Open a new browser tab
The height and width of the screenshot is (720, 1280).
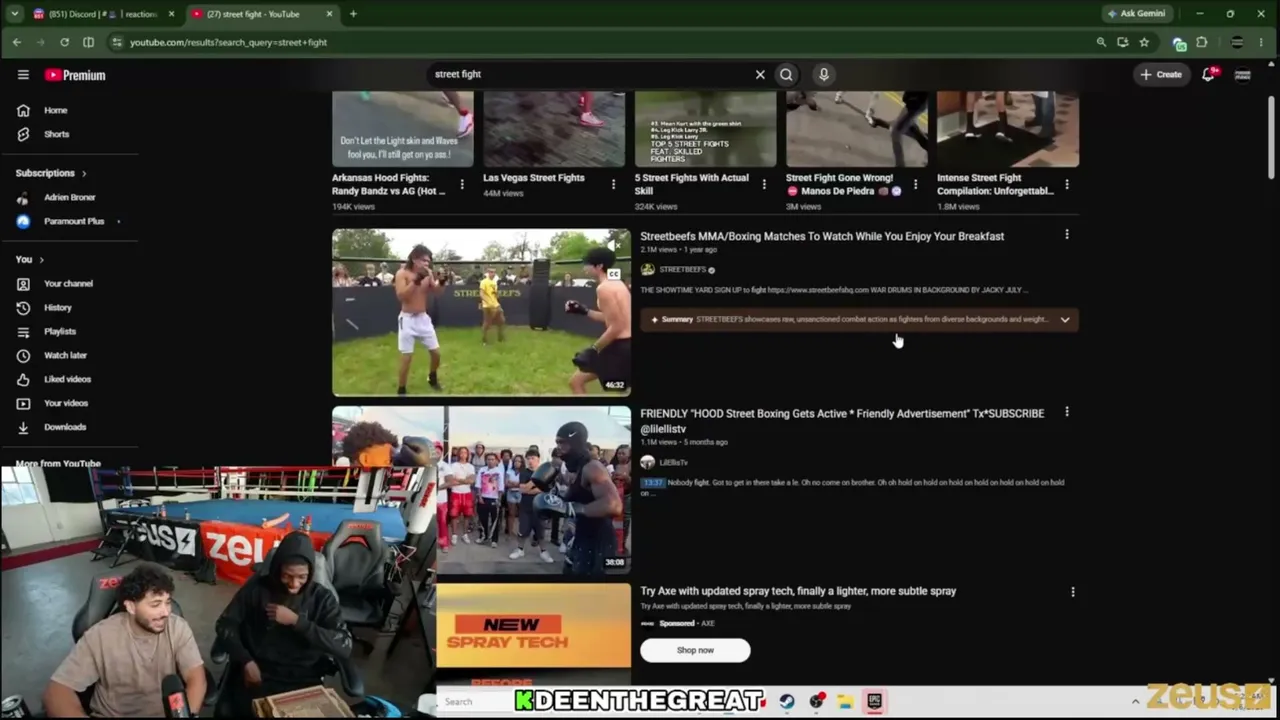point(353,14)
